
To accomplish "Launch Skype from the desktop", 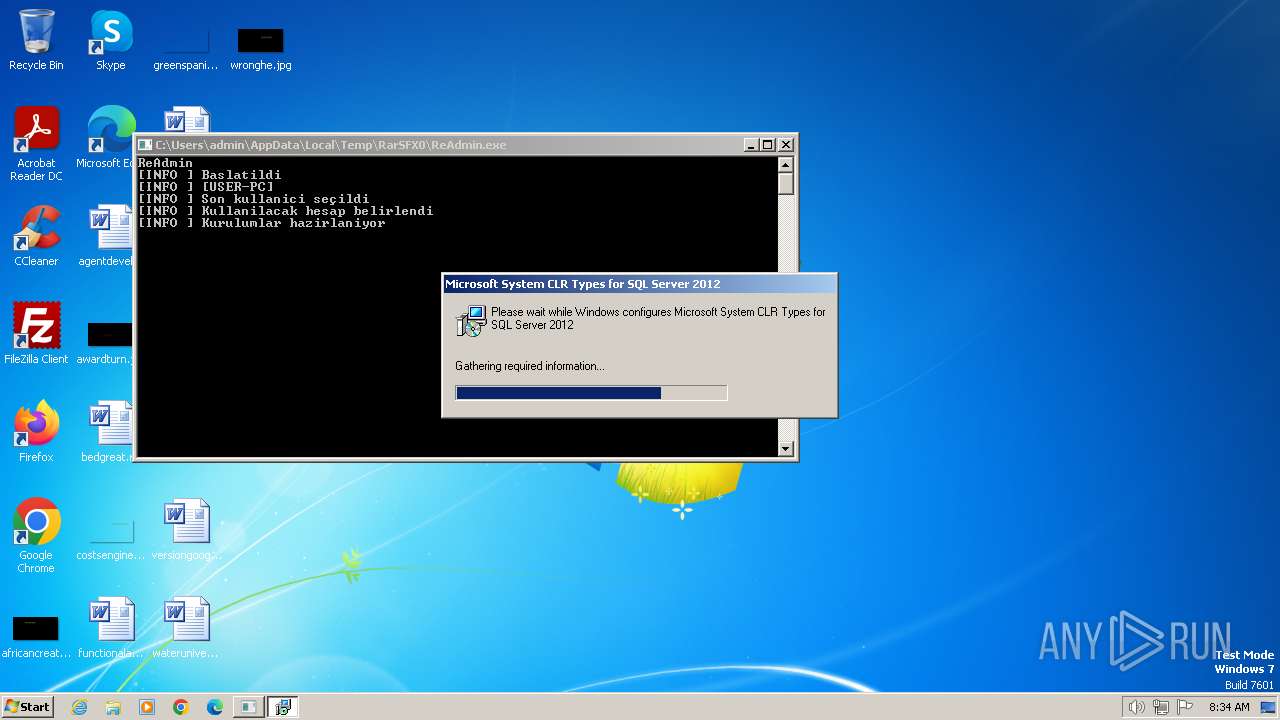I will 111,40.
